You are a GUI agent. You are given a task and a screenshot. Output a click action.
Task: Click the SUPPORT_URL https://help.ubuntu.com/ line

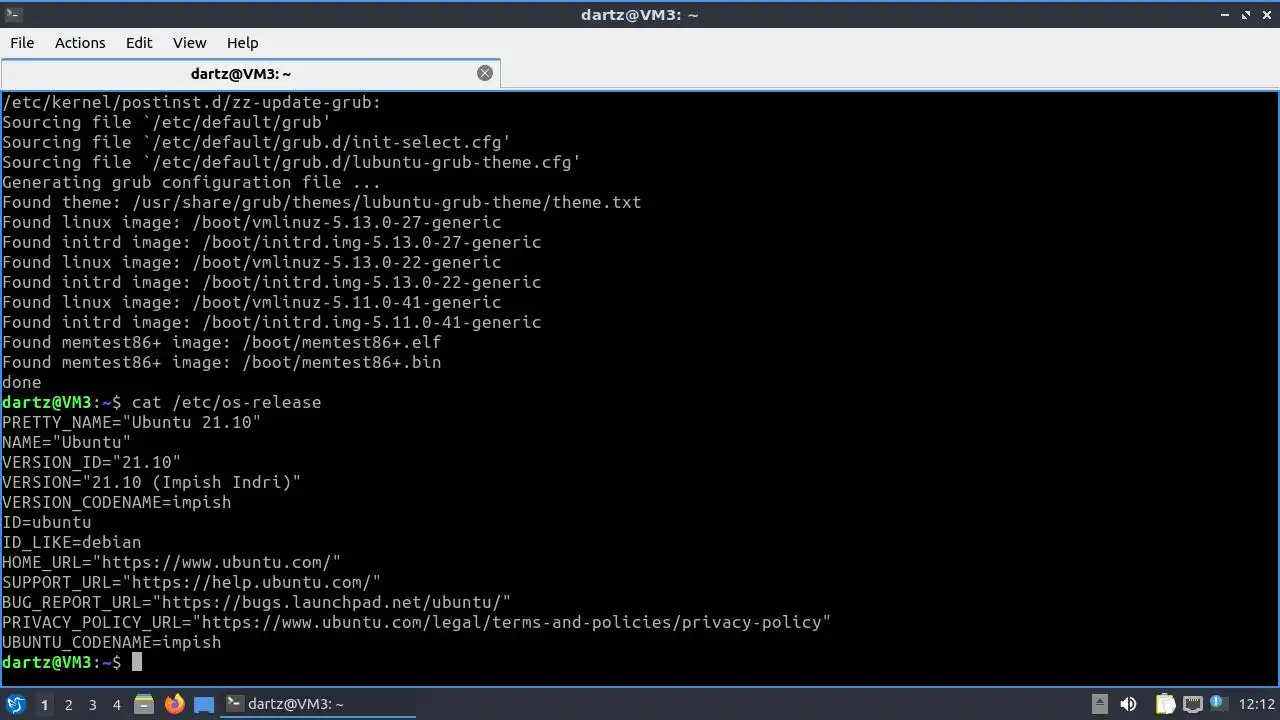[x=191, y=582]
